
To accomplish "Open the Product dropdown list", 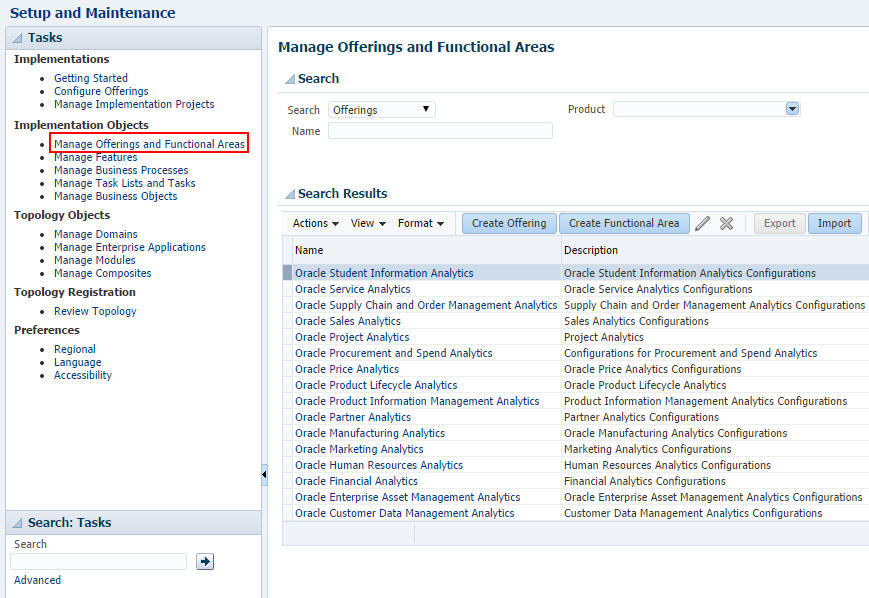I will (792, 109).
